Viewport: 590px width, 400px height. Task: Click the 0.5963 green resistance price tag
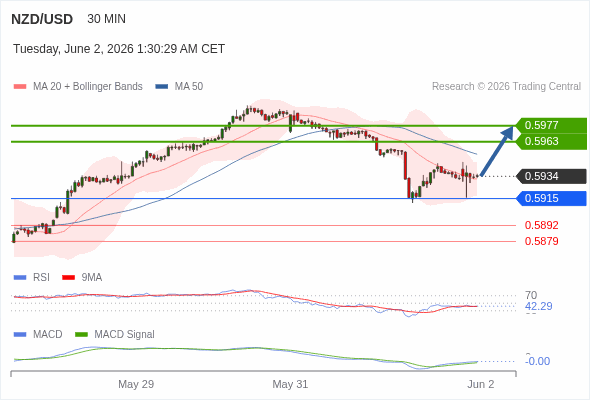click(x=551, y=141)
